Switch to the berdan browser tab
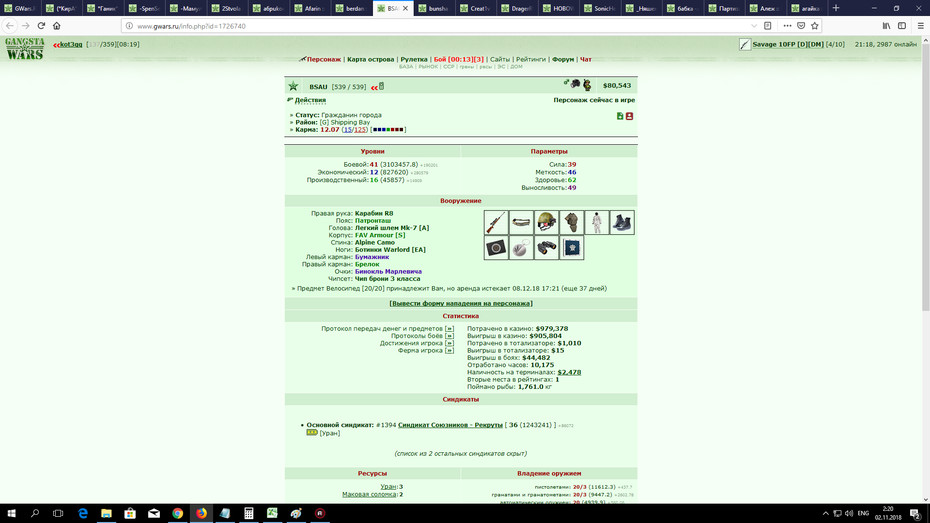Screen dimensions: 930x523 351,8
